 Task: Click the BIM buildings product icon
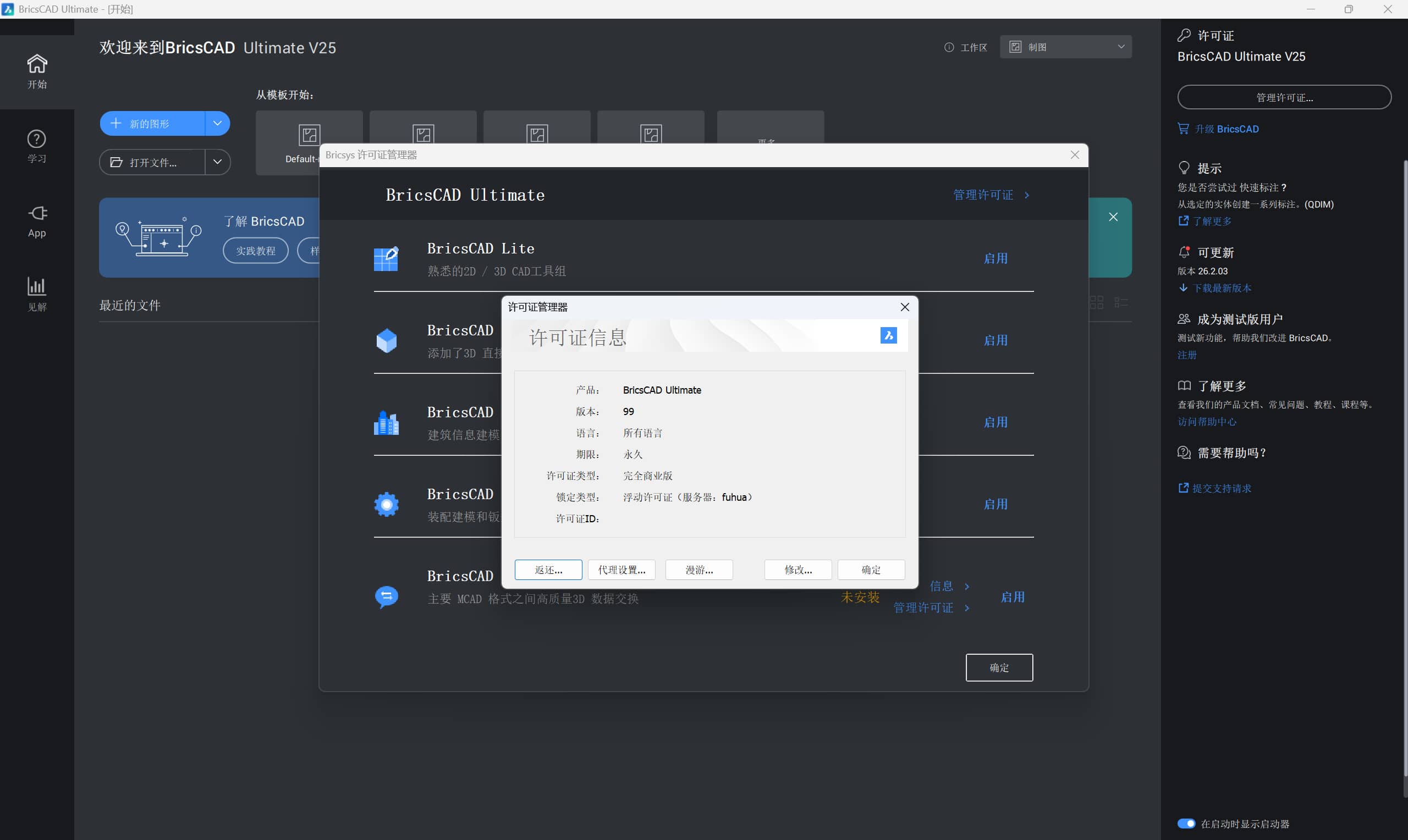click(x=386, y=423)
